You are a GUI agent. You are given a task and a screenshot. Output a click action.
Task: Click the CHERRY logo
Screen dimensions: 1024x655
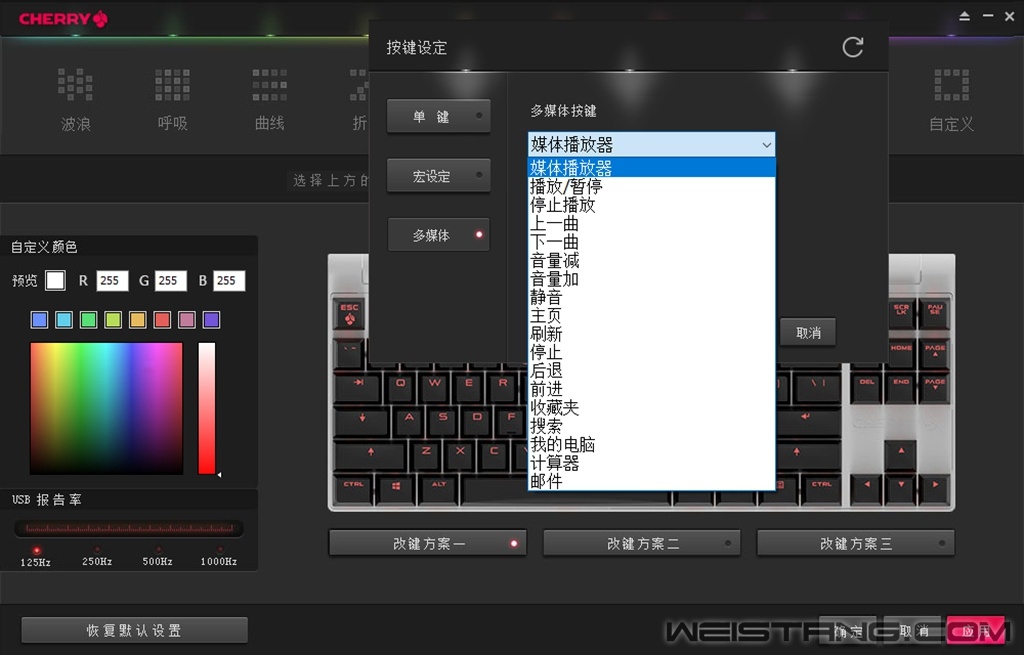pos(63,19)
